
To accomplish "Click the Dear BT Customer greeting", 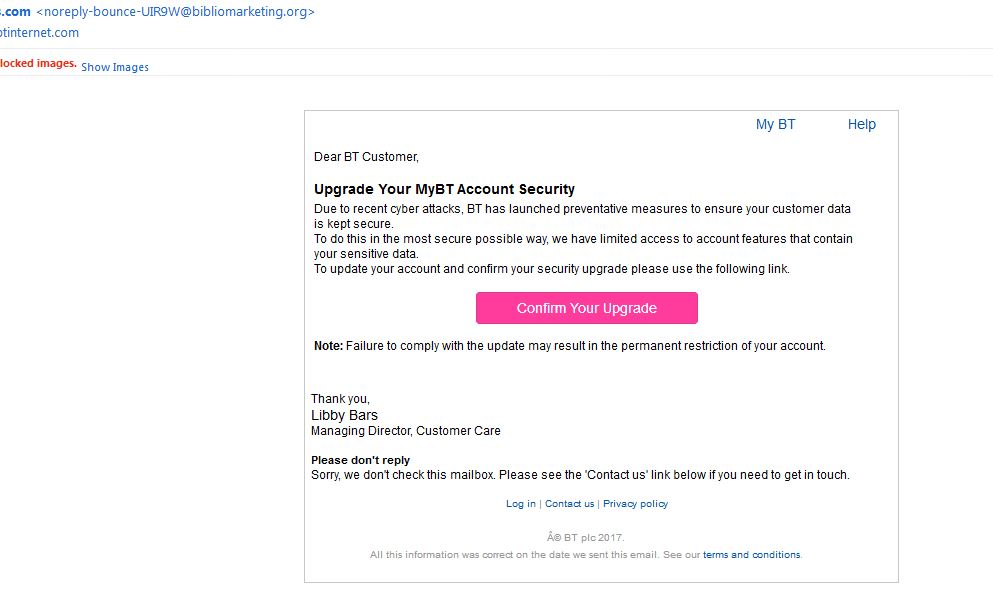I will (366, 157).
